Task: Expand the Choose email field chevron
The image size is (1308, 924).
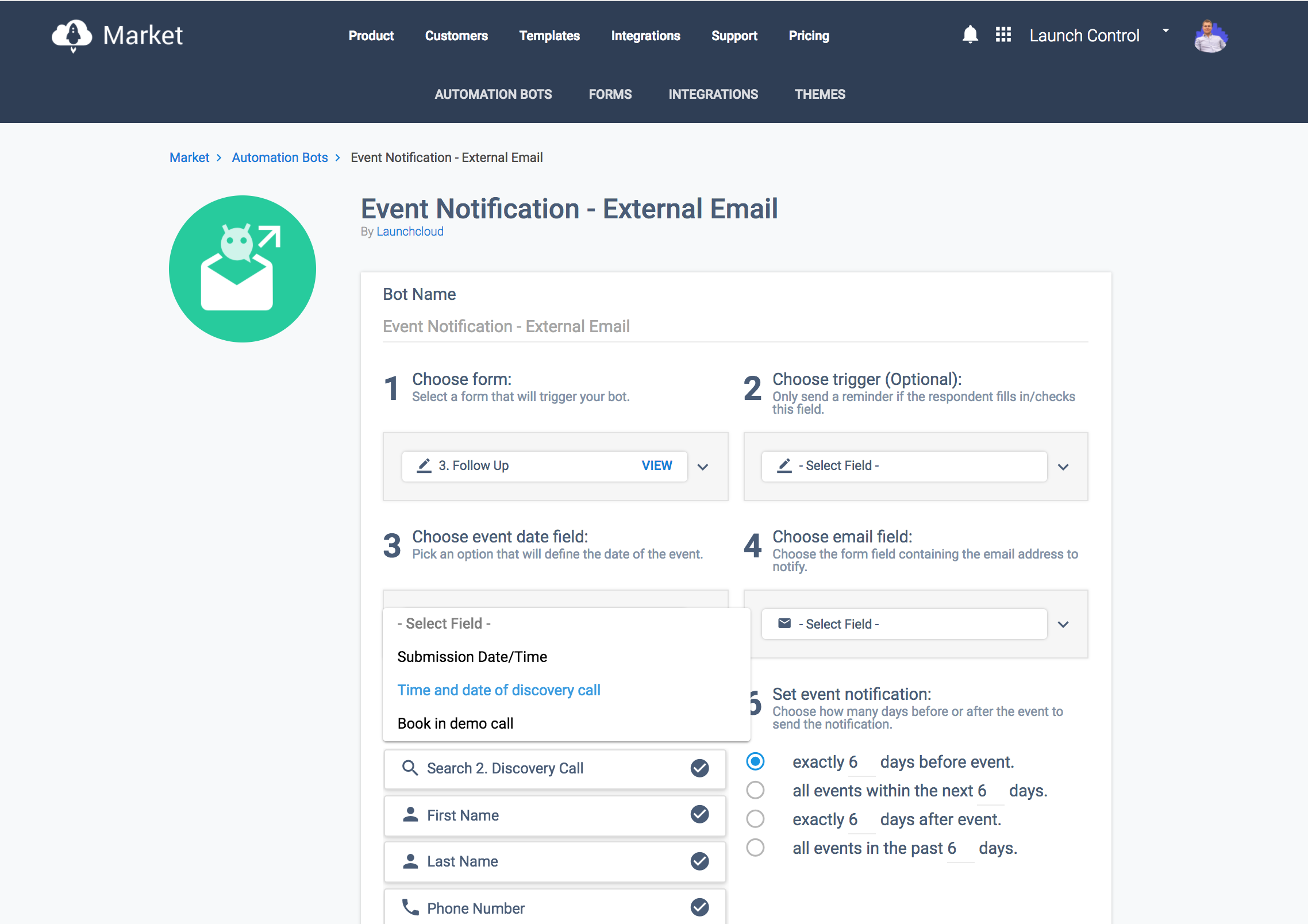Action: [1063, 625]
